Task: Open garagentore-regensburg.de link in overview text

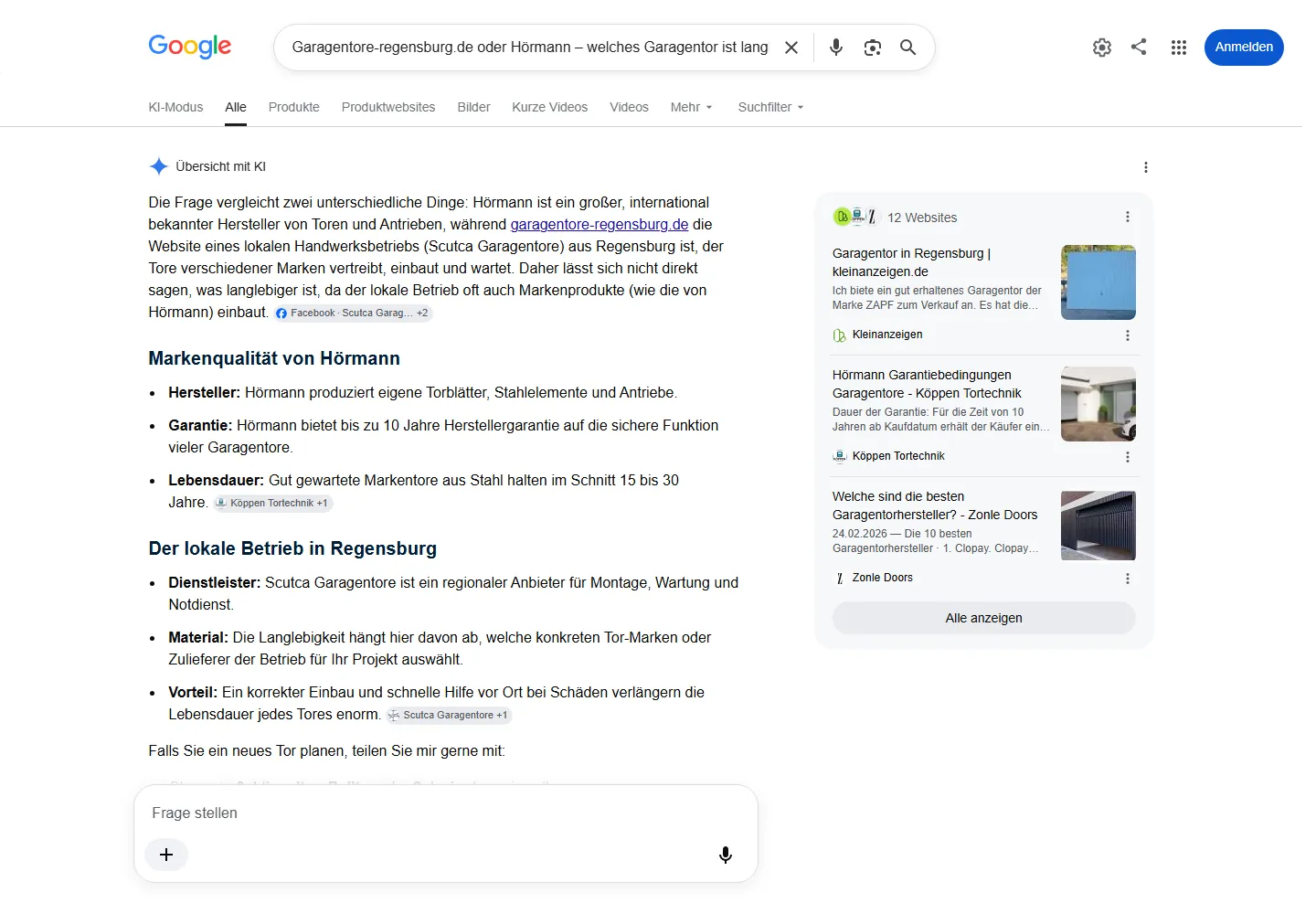Action: coord(600,224)
